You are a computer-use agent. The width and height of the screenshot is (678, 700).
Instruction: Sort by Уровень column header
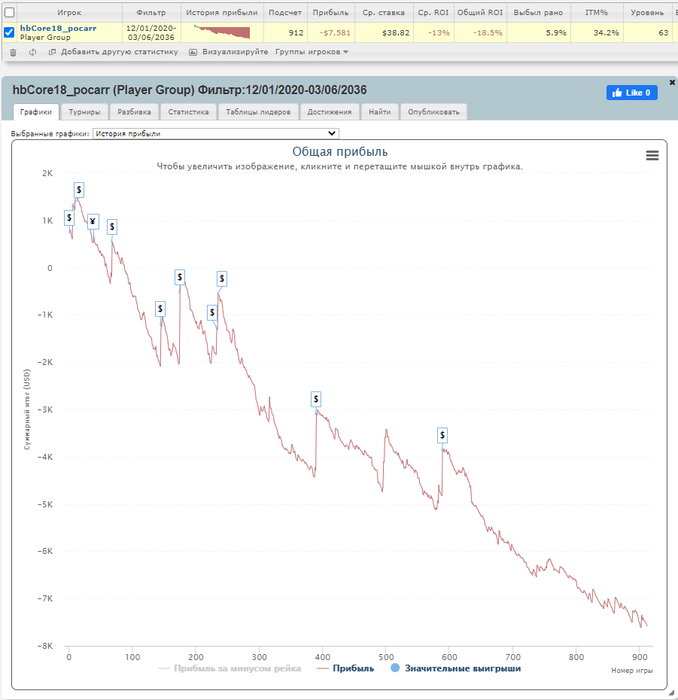click(x=647, y=12)
